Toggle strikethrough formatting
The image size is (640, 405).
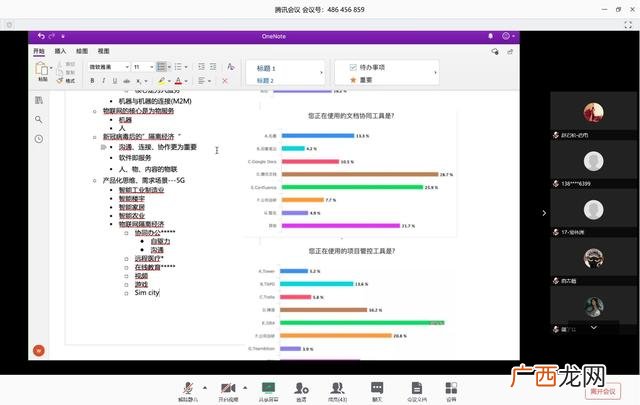point(127,81)
